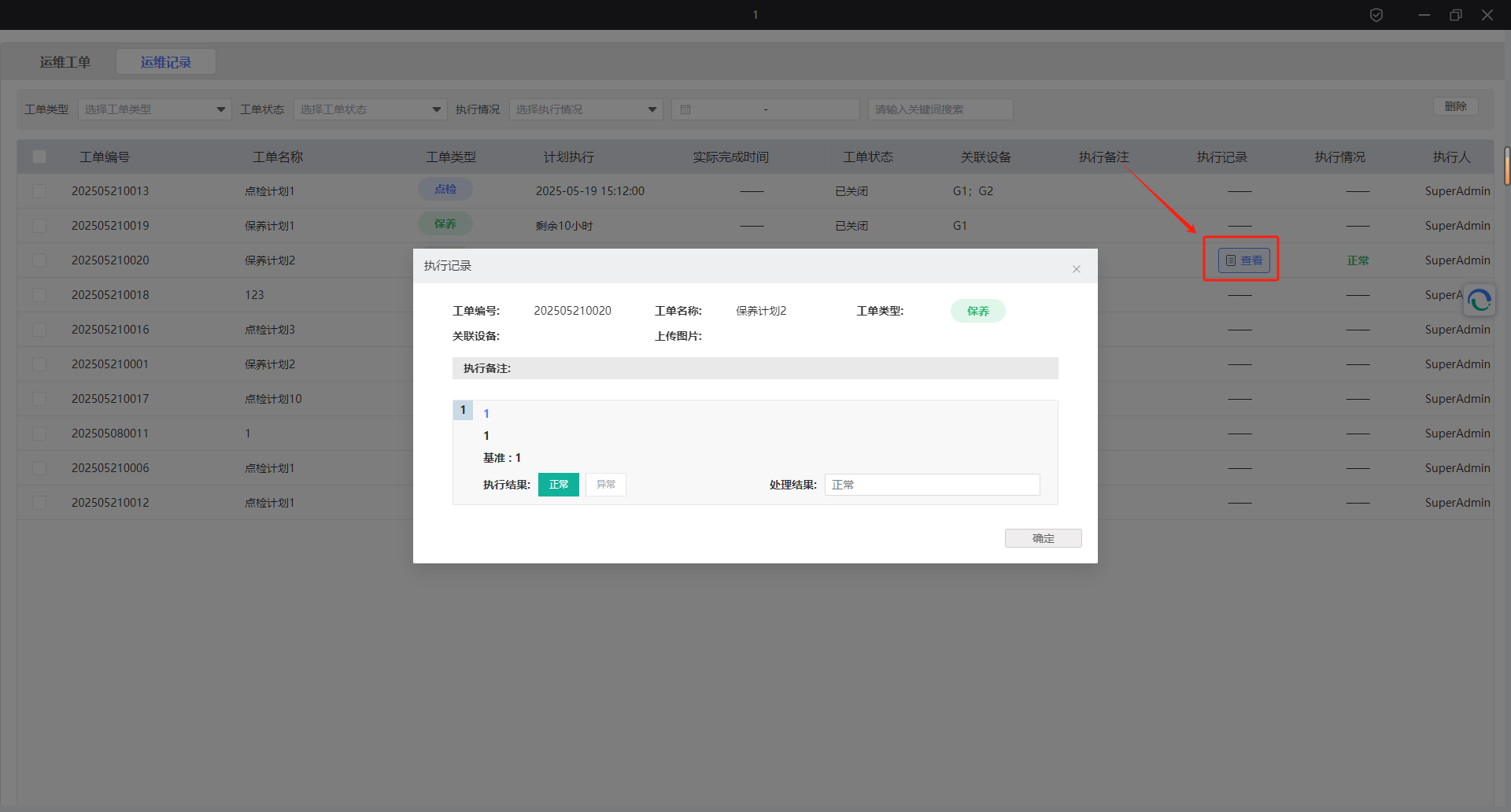Switch to the 运维工单 tab
Viewport: 1511px width, 812px height.
tap(65, 62)
